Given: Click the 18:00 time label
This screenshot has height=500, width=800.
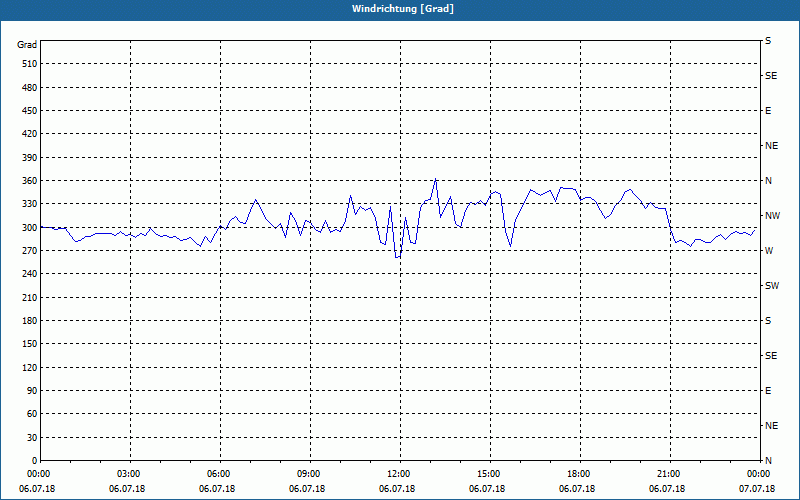Looking at the screenshot, I should pyautogui.click(x=577, y=474).
